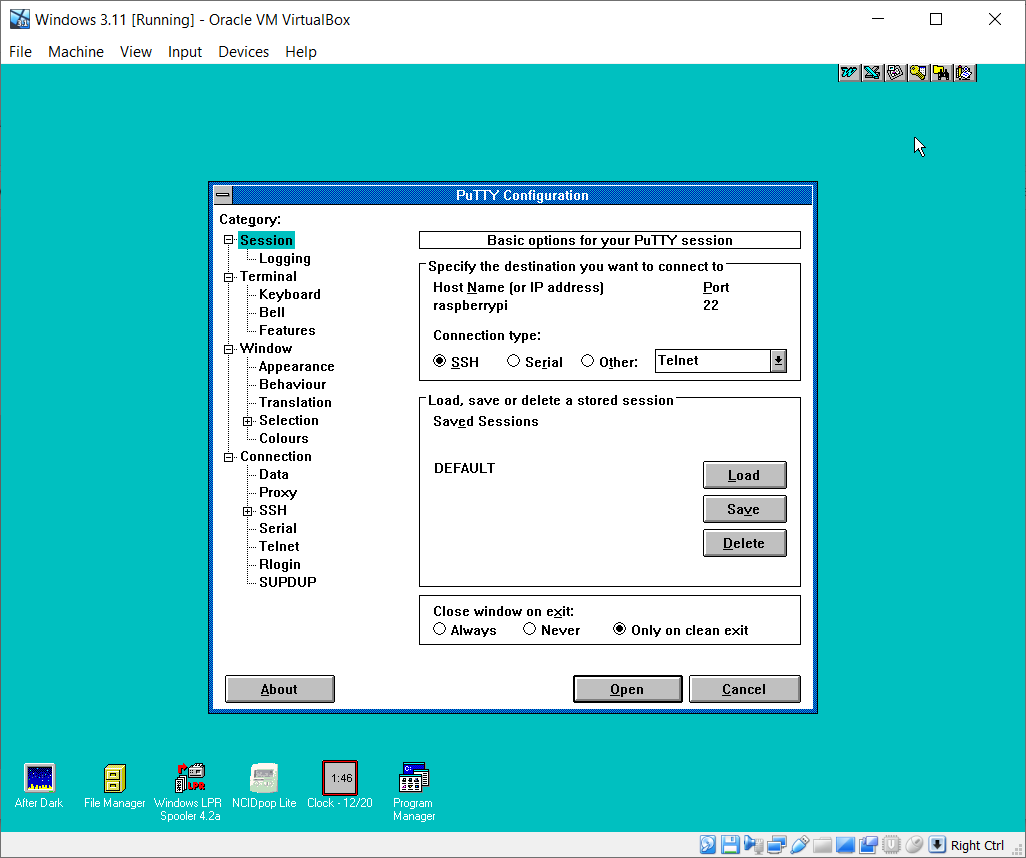This screenshot has width=1026, height=858.
Task: Click the VirtualBox display status icon
Action: 845,844
